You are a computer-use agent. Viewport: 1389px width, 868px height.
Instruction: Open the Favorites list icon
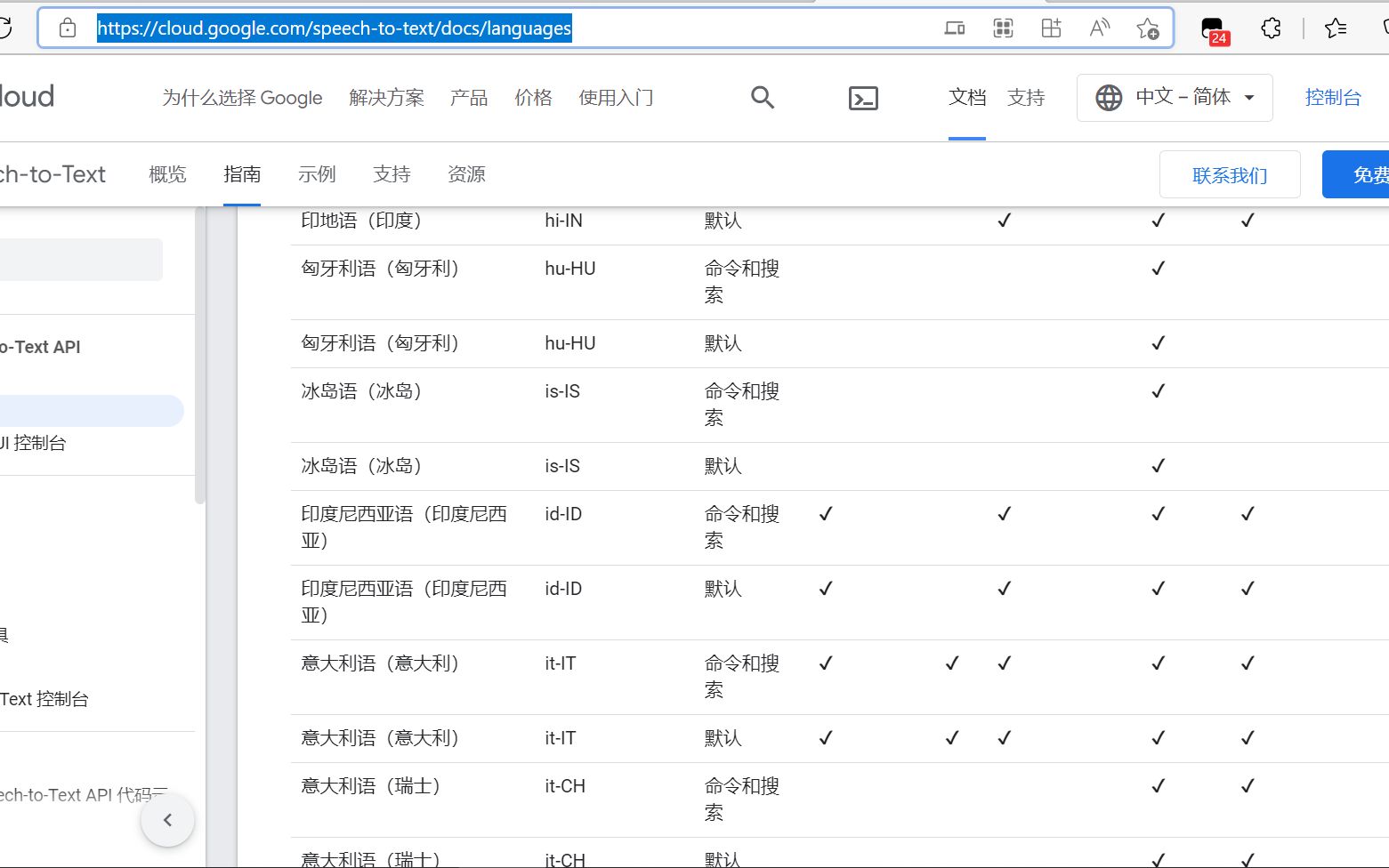(x=1336, y=28)
